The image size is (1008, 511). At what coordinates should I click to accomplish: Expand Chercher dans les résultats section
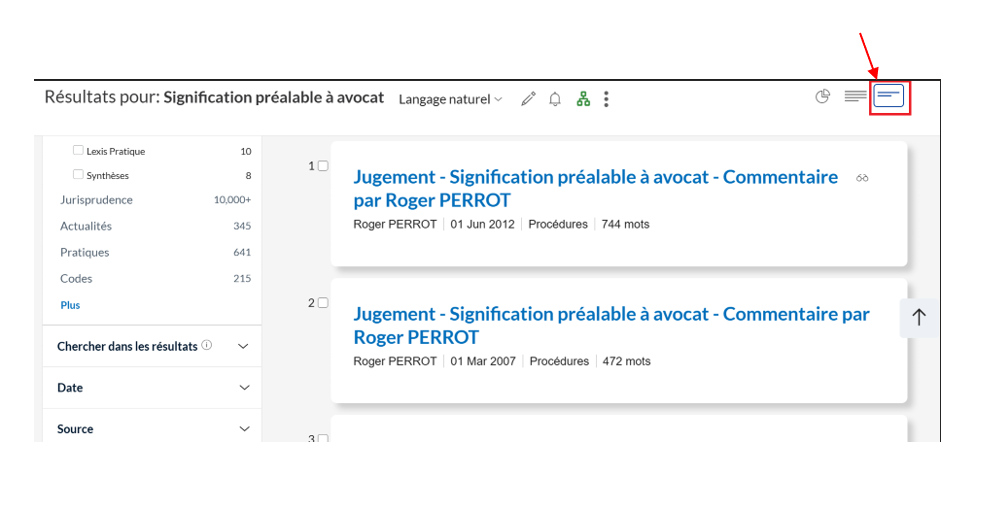(x=152, y=346)
